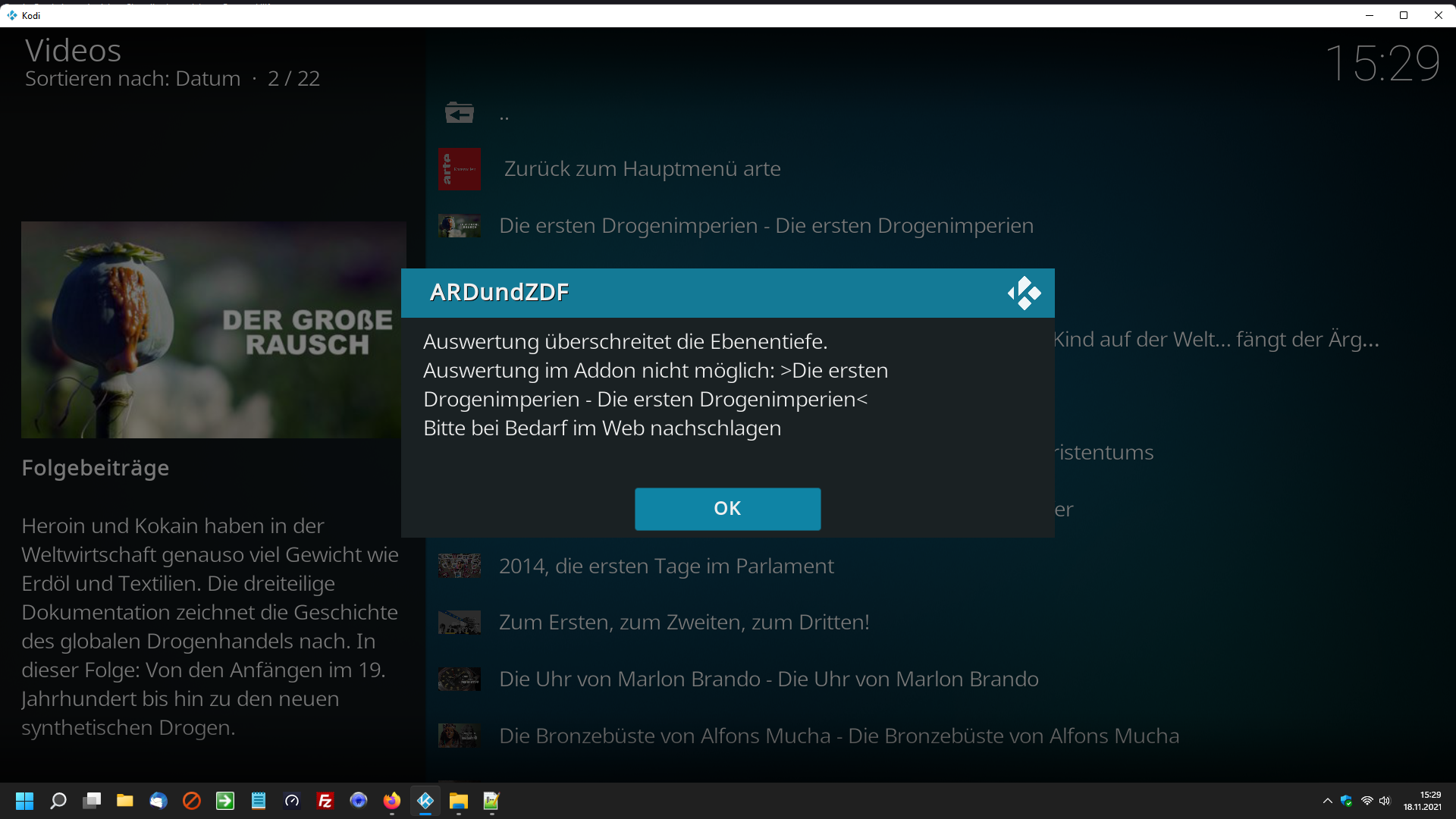Open the speedometer app in taskbar

(x=292, y=801)
